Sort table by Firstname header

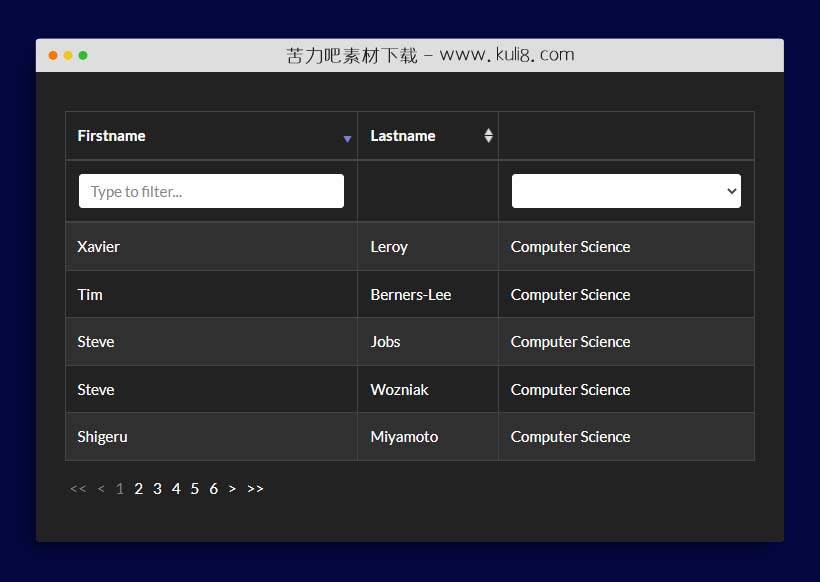[x=112, y=136]
